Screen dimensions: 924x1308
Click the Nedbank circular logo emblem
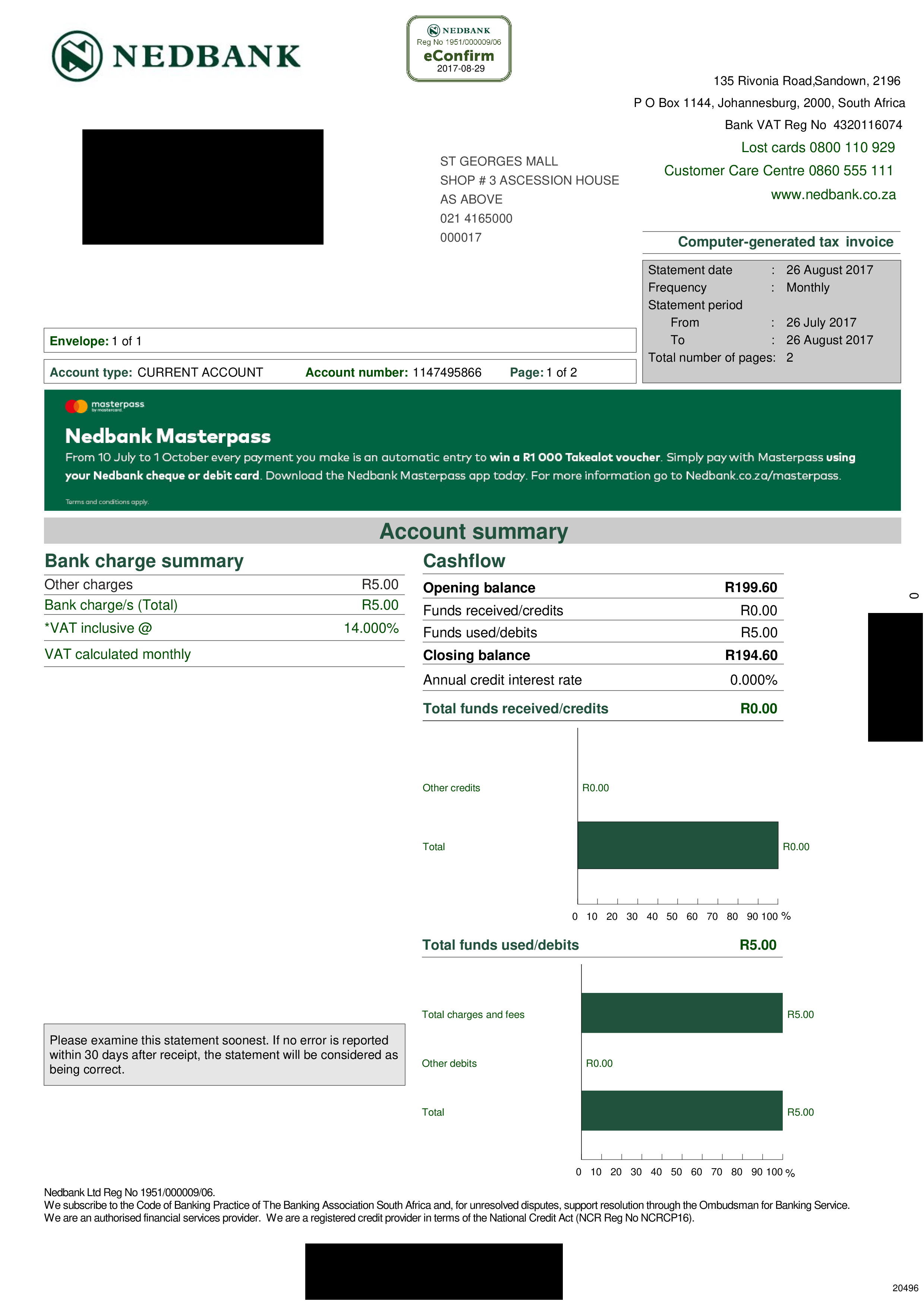click(x=78, y=56)
